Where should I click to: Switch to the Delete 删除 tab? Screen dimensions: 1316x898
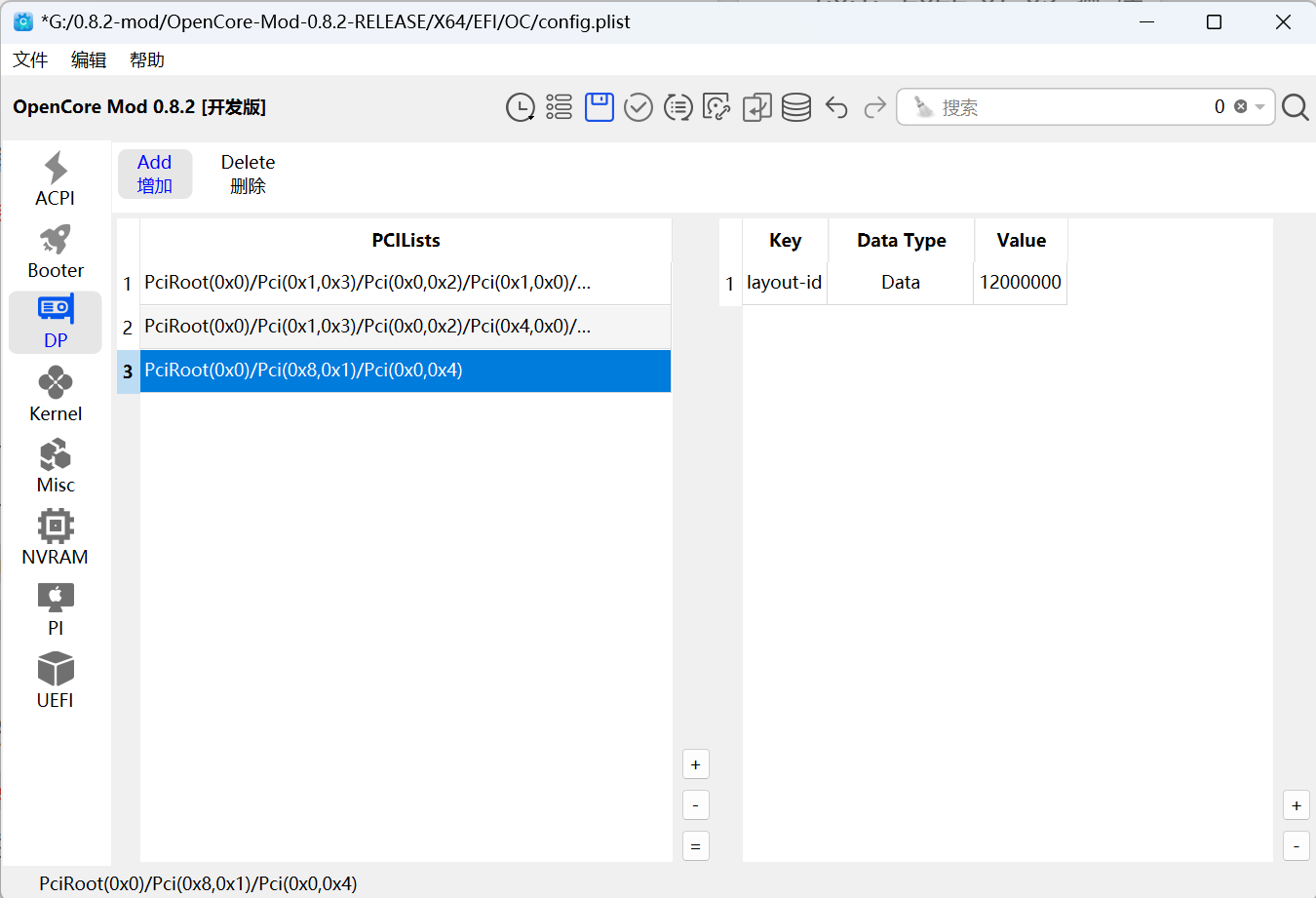[x=248, y=174]
